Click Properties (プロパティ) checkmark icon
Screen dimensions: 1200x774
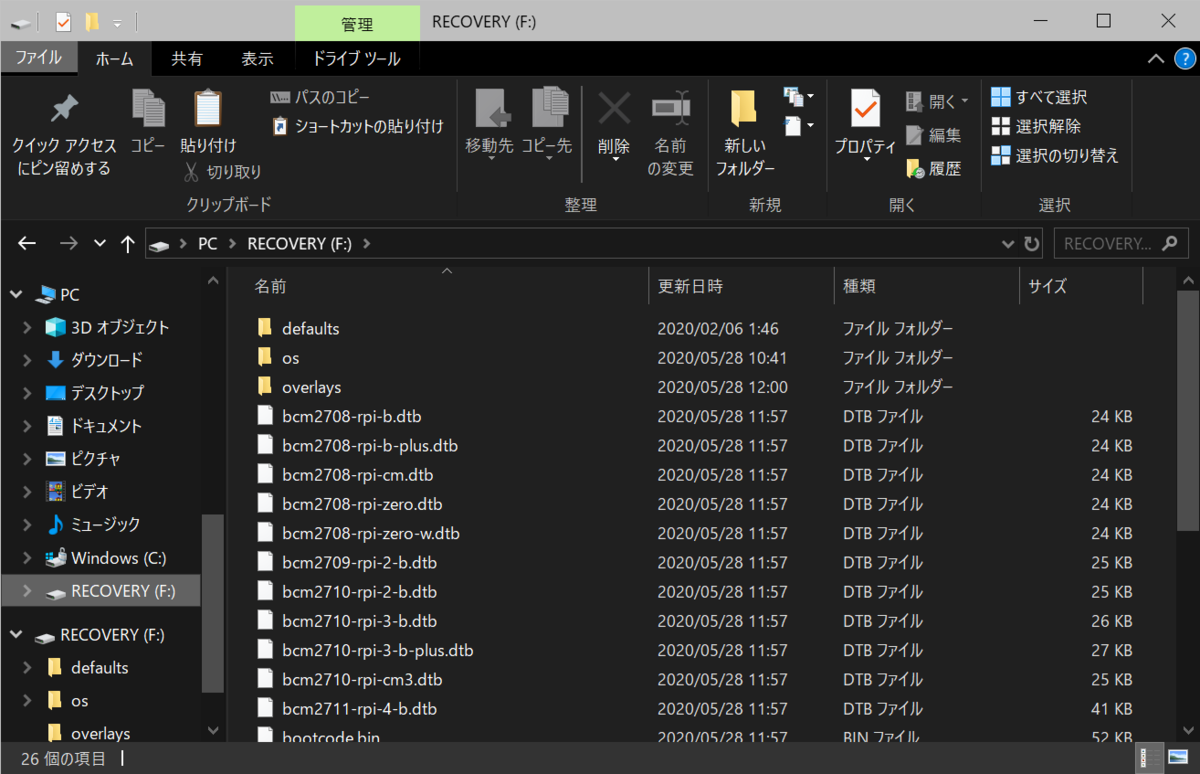pyautogui.click(x=865, y=108)
